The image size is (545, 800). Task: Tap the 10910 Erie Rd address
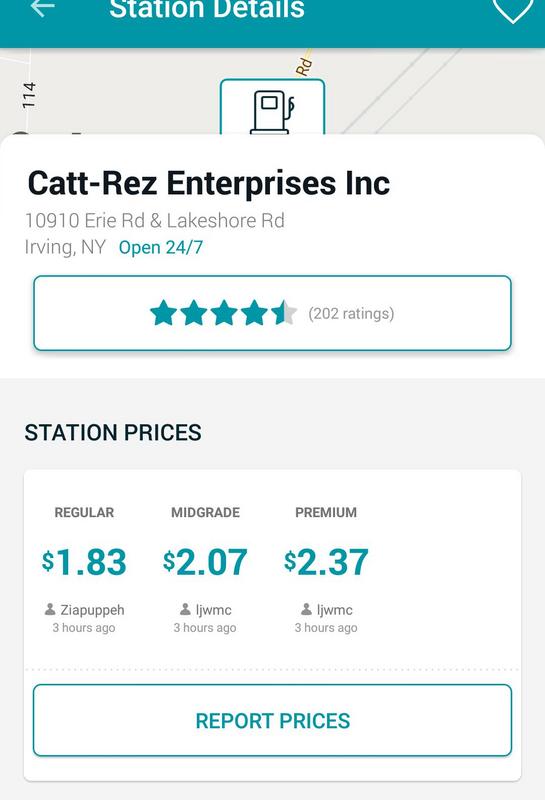(x=155, y=220)
